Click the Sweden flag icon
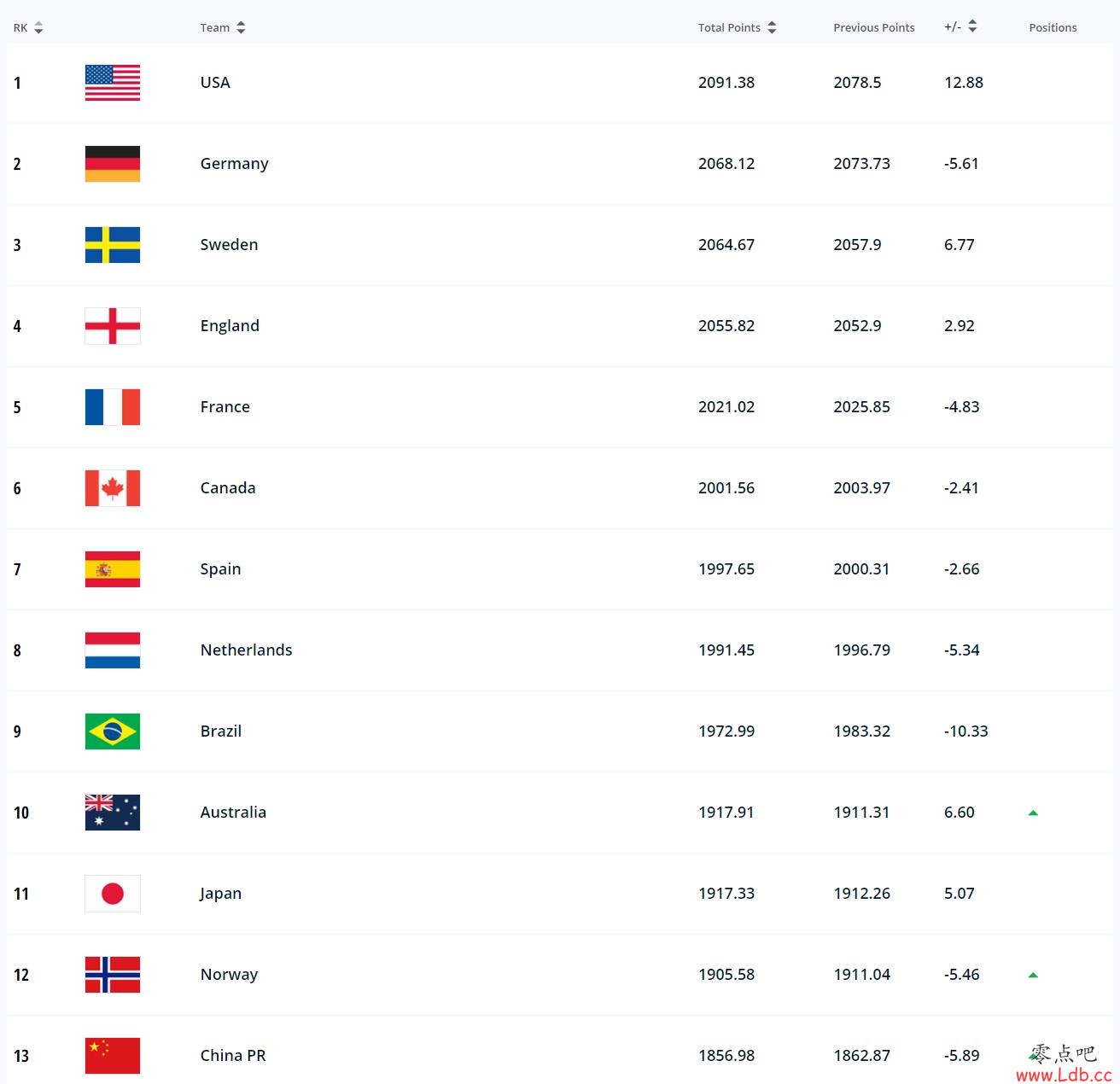The height and width of the screenshot is (1084, 1120). point(113,245)
